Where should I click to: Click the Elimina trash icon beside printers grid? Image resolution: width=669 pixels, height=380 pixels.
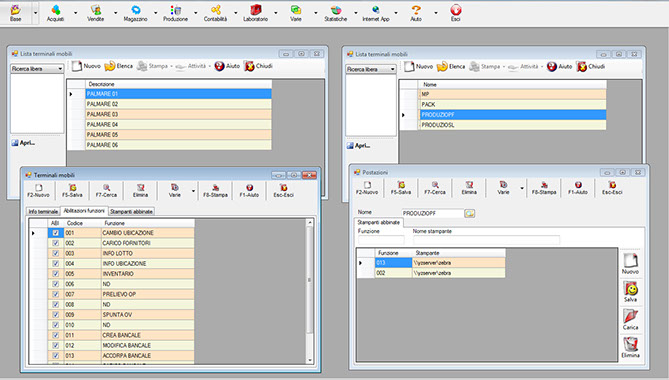pos(631,348)
